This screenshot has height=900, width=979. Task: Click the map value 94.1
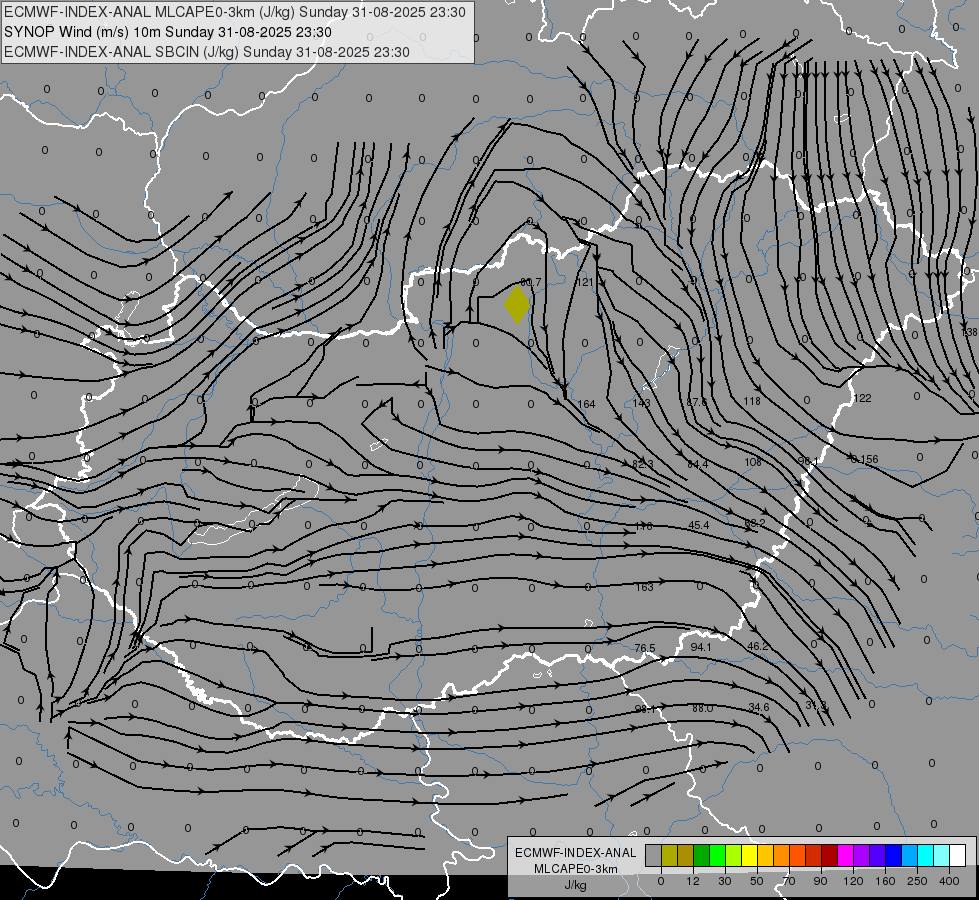tap(701, 647)
